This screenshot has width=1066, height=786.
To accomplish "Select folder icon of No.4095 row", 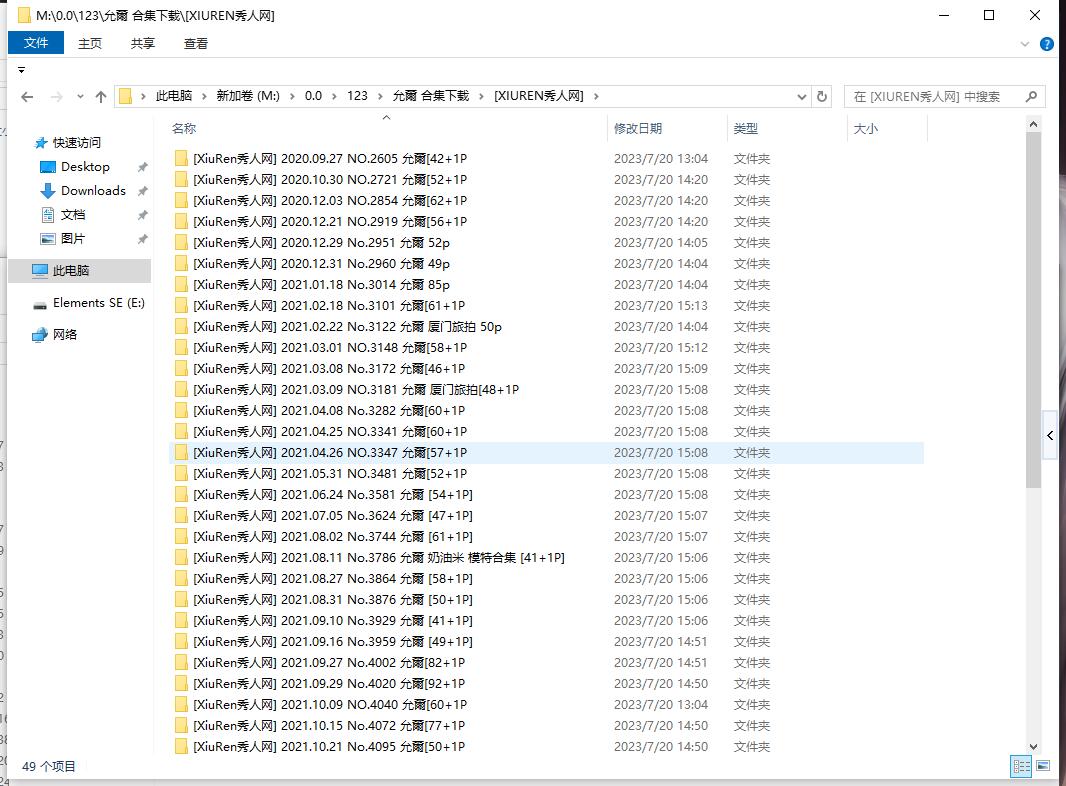I will (181, 747).
